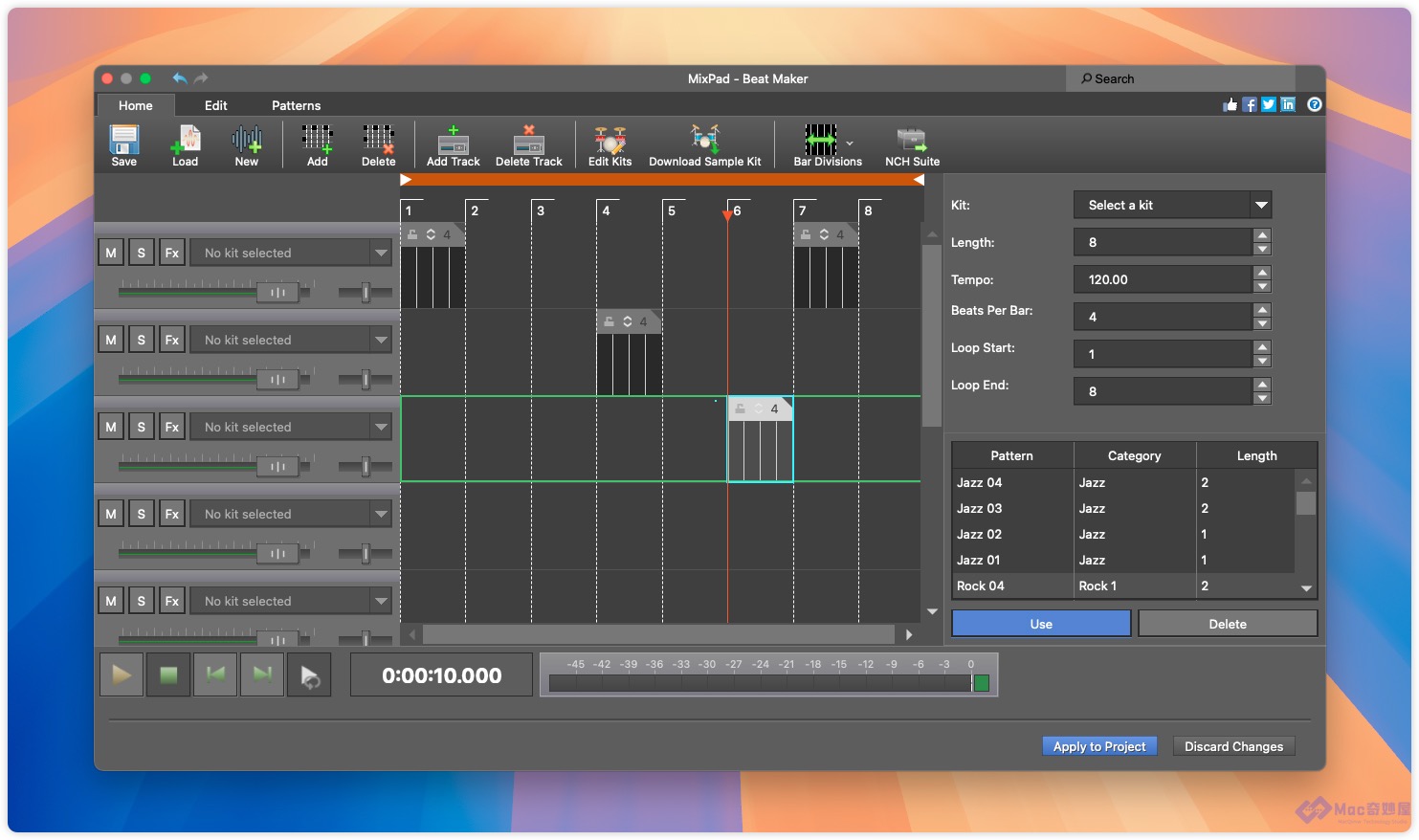
Task: Sort by Category column header
Action: (1135, 455)
